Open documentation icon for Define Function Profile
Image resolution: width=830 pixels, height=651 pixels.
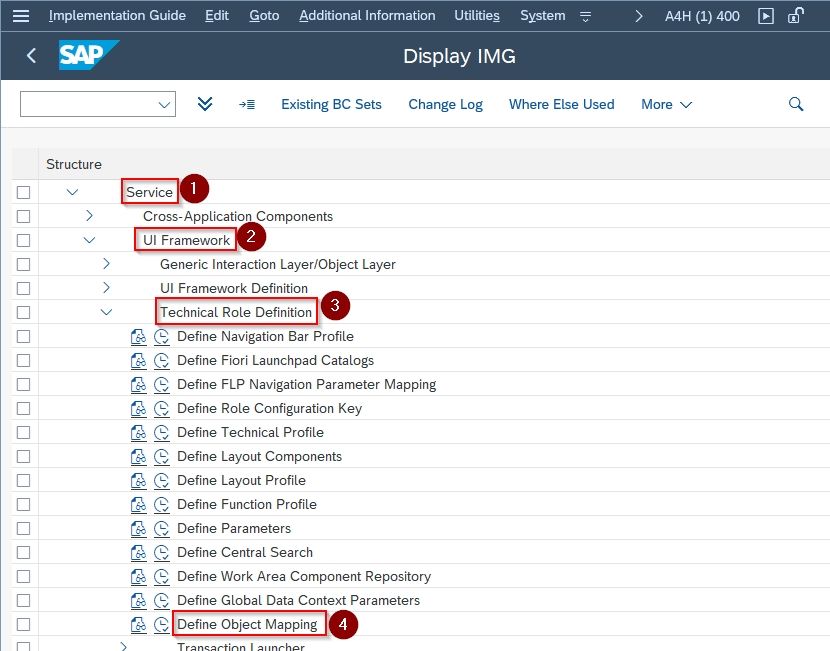[138, 504]
